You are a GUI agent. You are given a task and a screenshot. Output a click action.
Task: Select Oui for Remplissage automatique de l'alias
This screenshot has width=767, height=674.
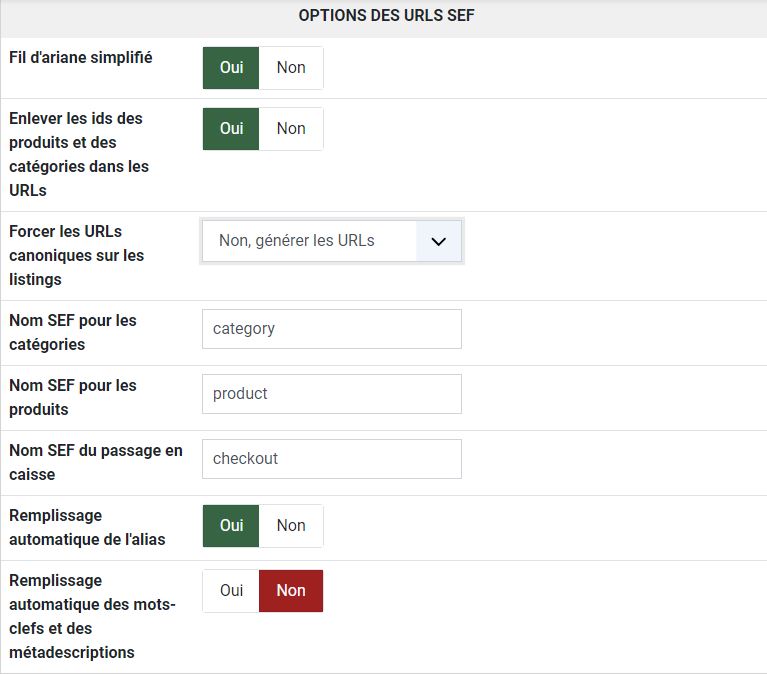tap(231, 526)
